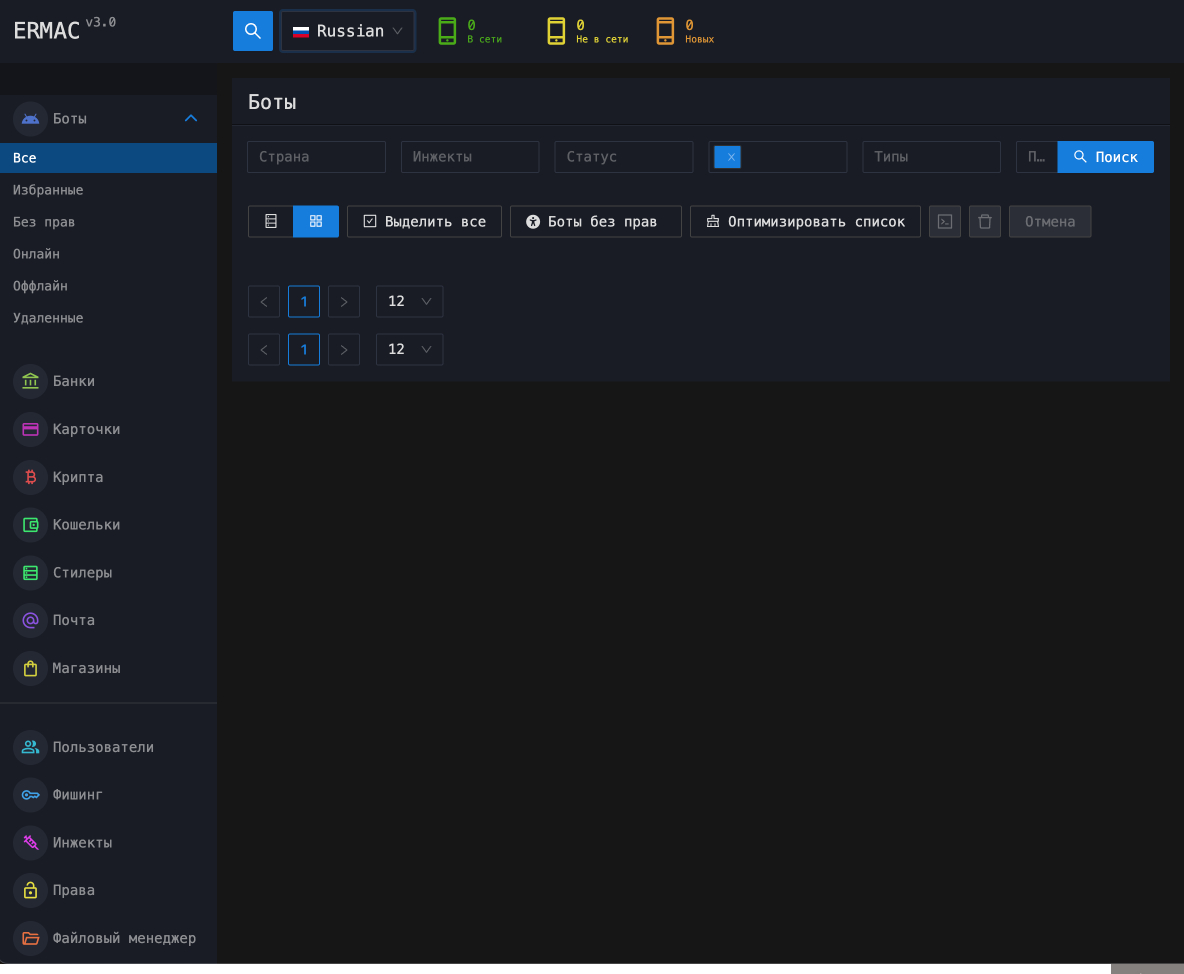This screenshot has height=974, width=1184.
Task: Open the top page size 12 dropdown
Action: point(409,302)
